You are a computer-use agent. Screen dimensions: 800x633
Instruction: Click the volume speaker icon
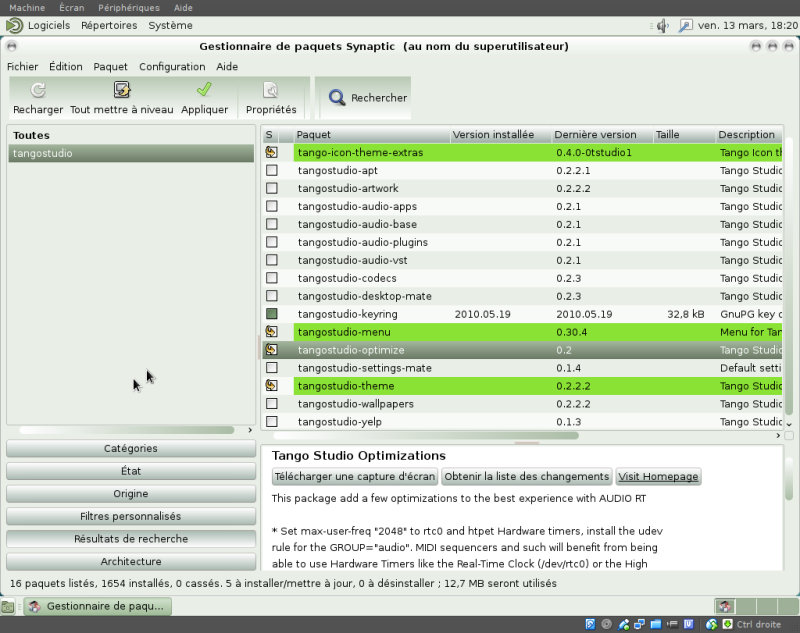pyautogui.click(x=662, y=26)
